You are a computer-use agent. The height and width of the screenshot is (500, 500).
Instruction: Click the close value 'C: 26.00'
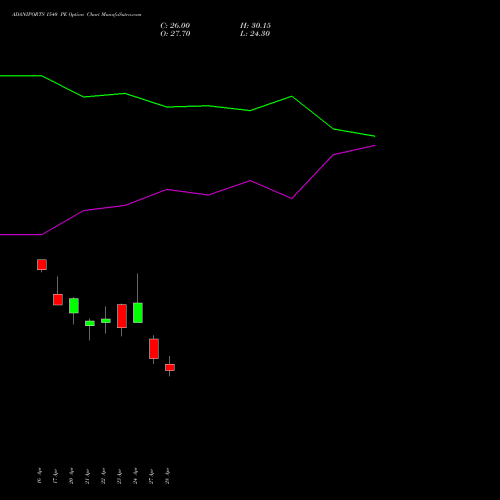click(x=175, y=26)
